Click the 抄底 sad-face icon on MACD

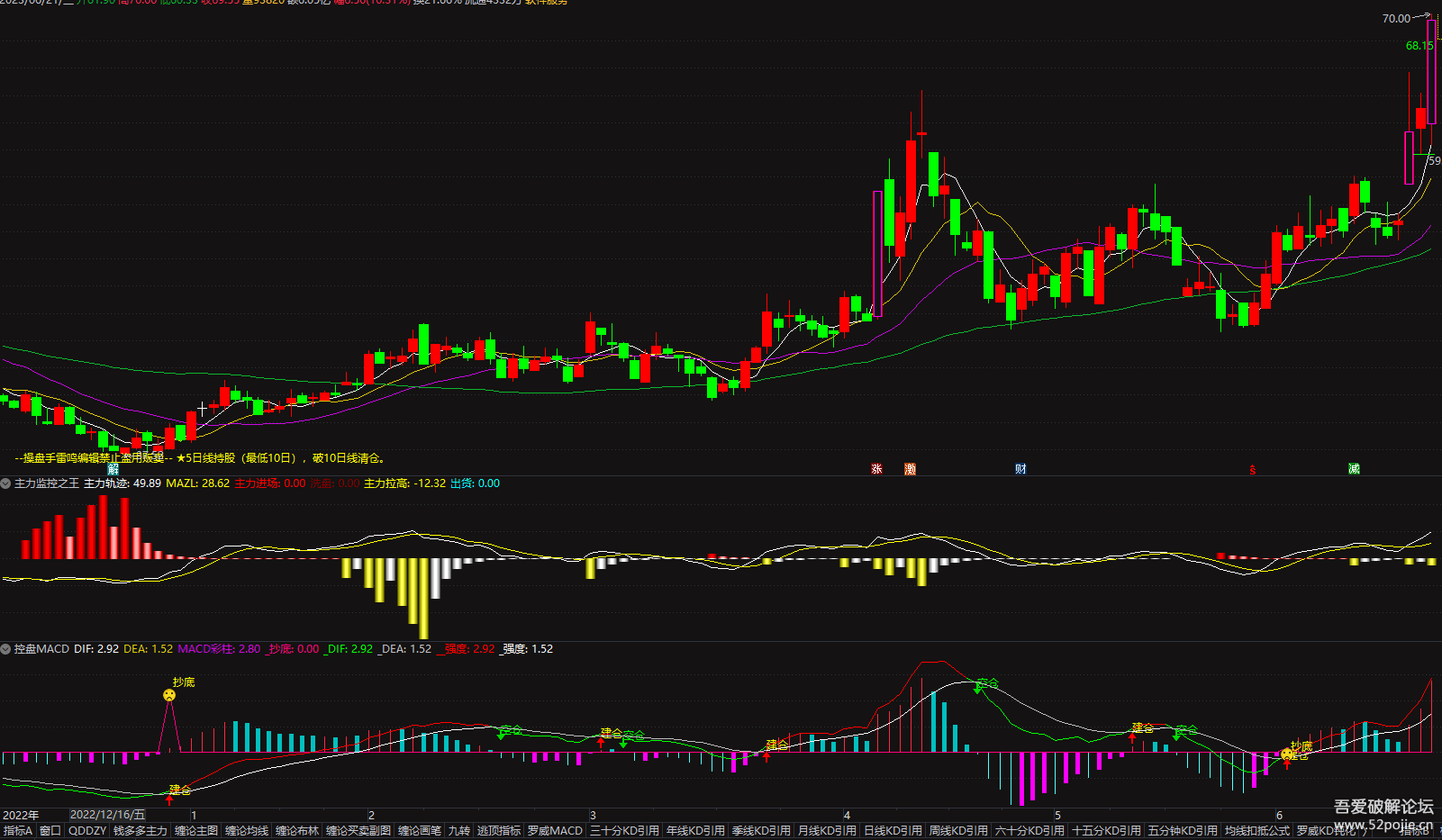(x=169, y=695)
